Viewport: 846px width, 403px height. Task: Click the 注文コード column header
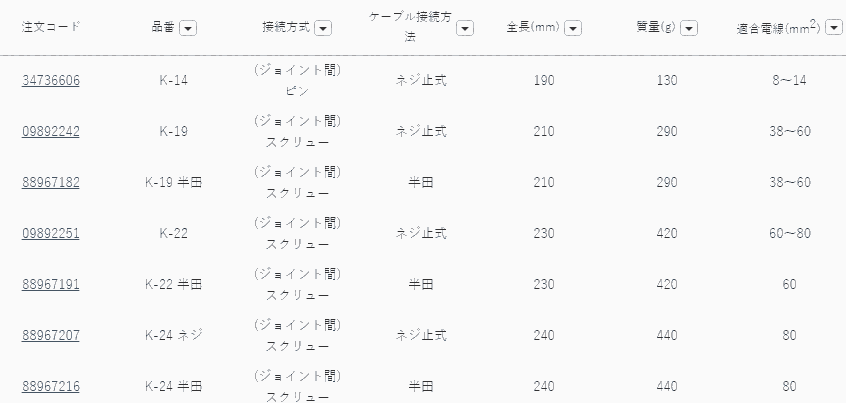[x=51, y=27]
